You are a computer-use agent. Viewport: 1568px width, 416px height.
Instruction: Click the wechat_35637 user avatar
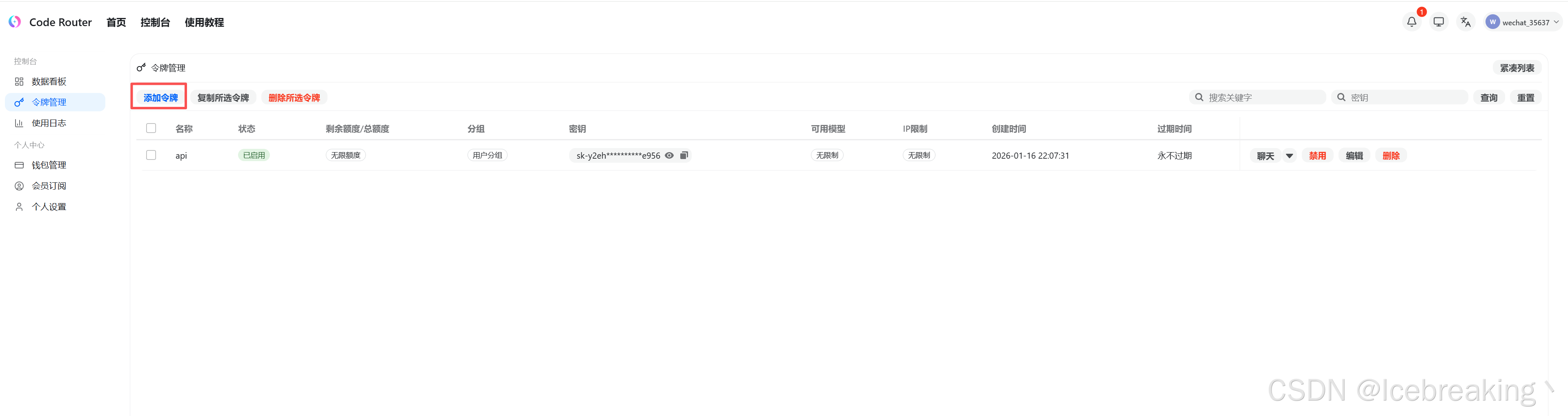(x=1492, y=22)
